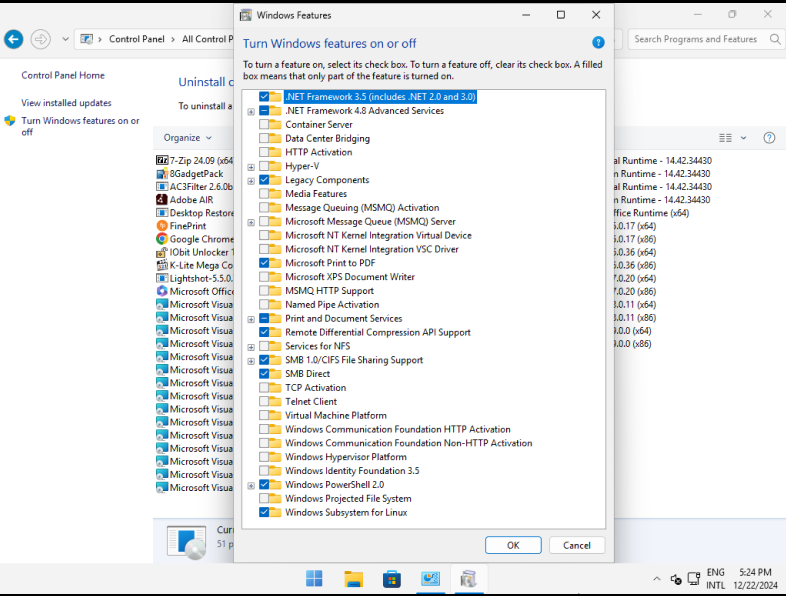
Task: Enable the Hyper-V checkbox
Action: point(264,166)
